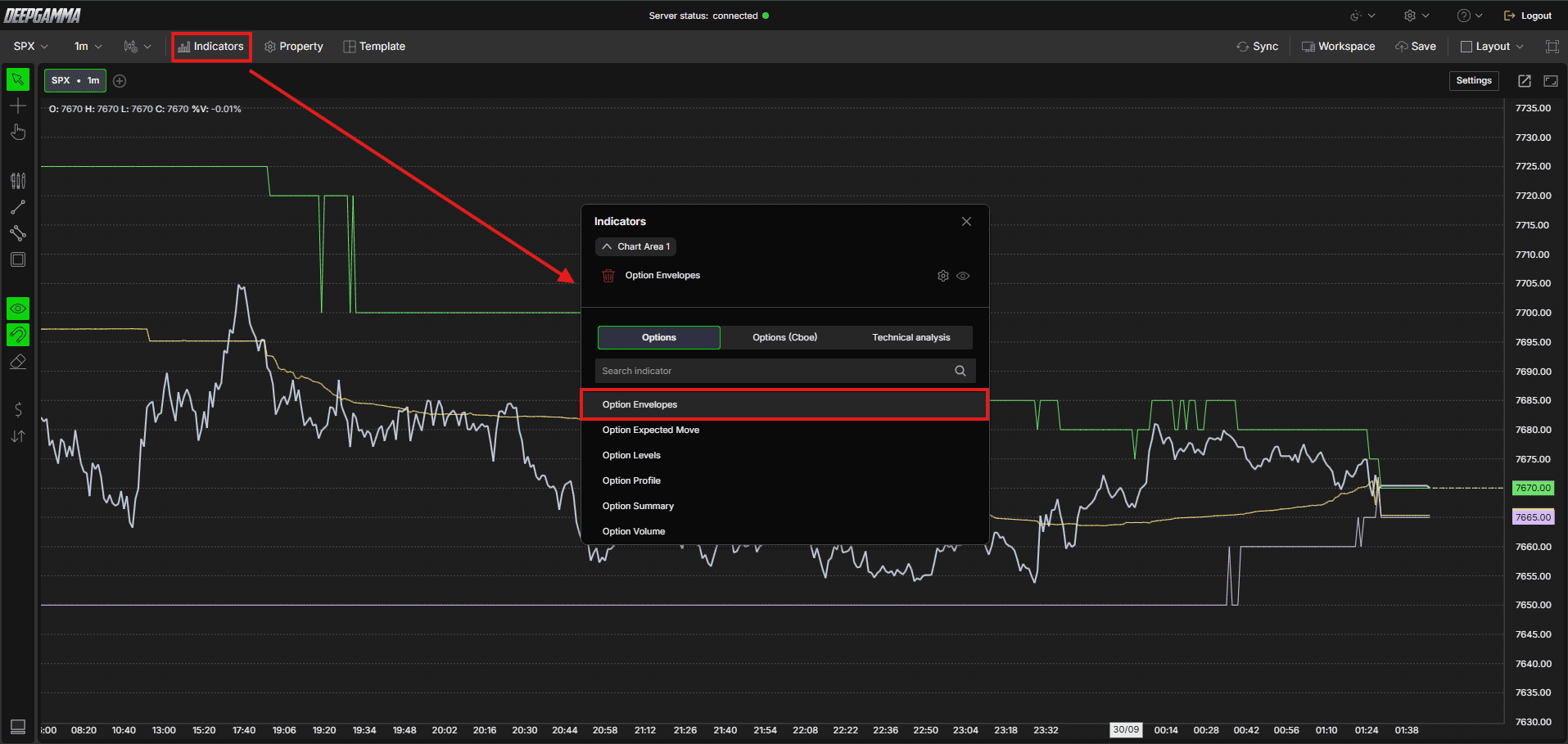The image size is (1568, 744).
Task: Select the rectangle shape tool
Action: (x=18, y=259)
